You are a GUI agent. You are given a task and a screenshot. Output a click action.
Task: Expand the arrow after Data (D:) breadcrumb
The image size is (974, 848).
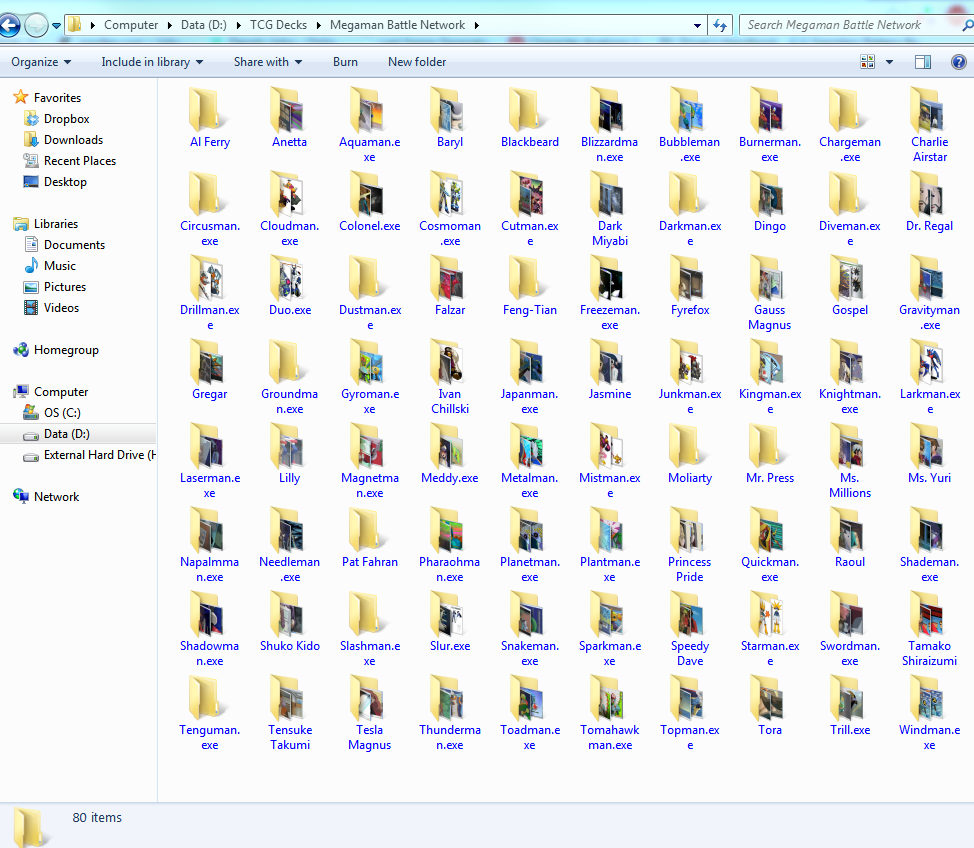239,25
